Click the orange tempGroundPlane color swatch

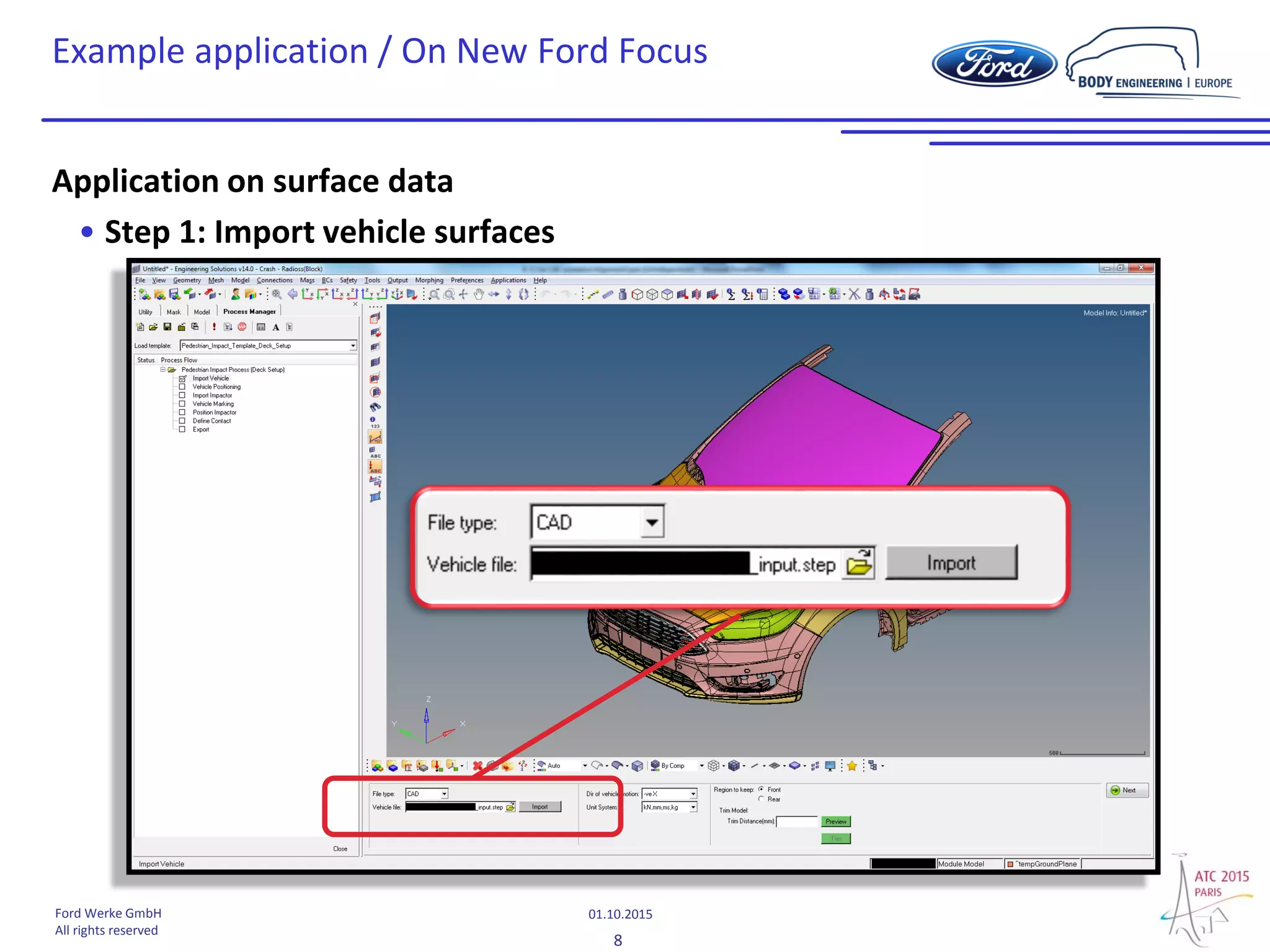pos(1010,864)
